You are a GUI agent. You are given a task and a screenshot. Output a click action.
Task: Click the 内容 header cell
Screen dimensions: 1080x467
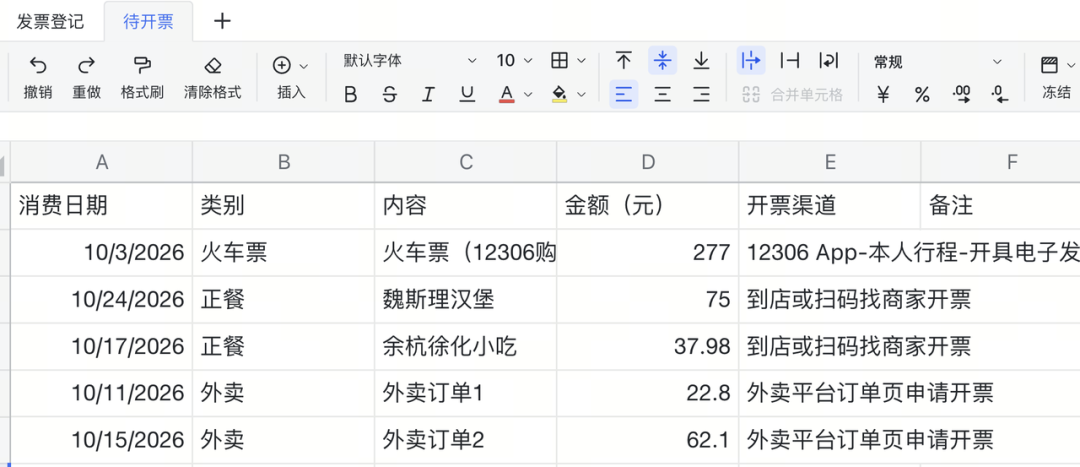(x=466, y=206)
